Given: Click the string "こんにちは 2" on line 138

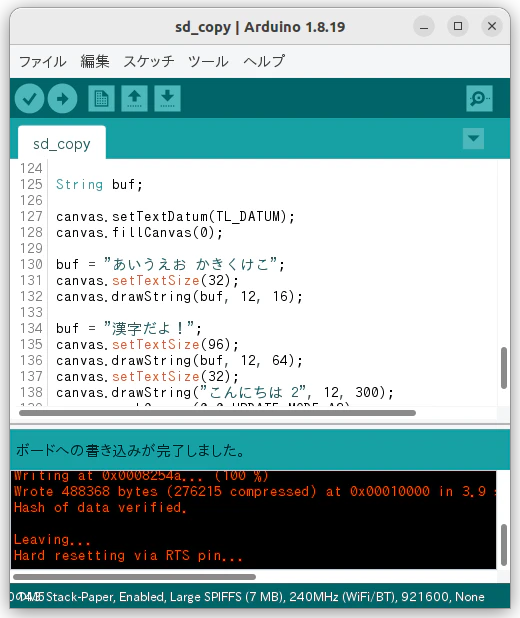Looking at the screenshot, I should click(253, 393).
